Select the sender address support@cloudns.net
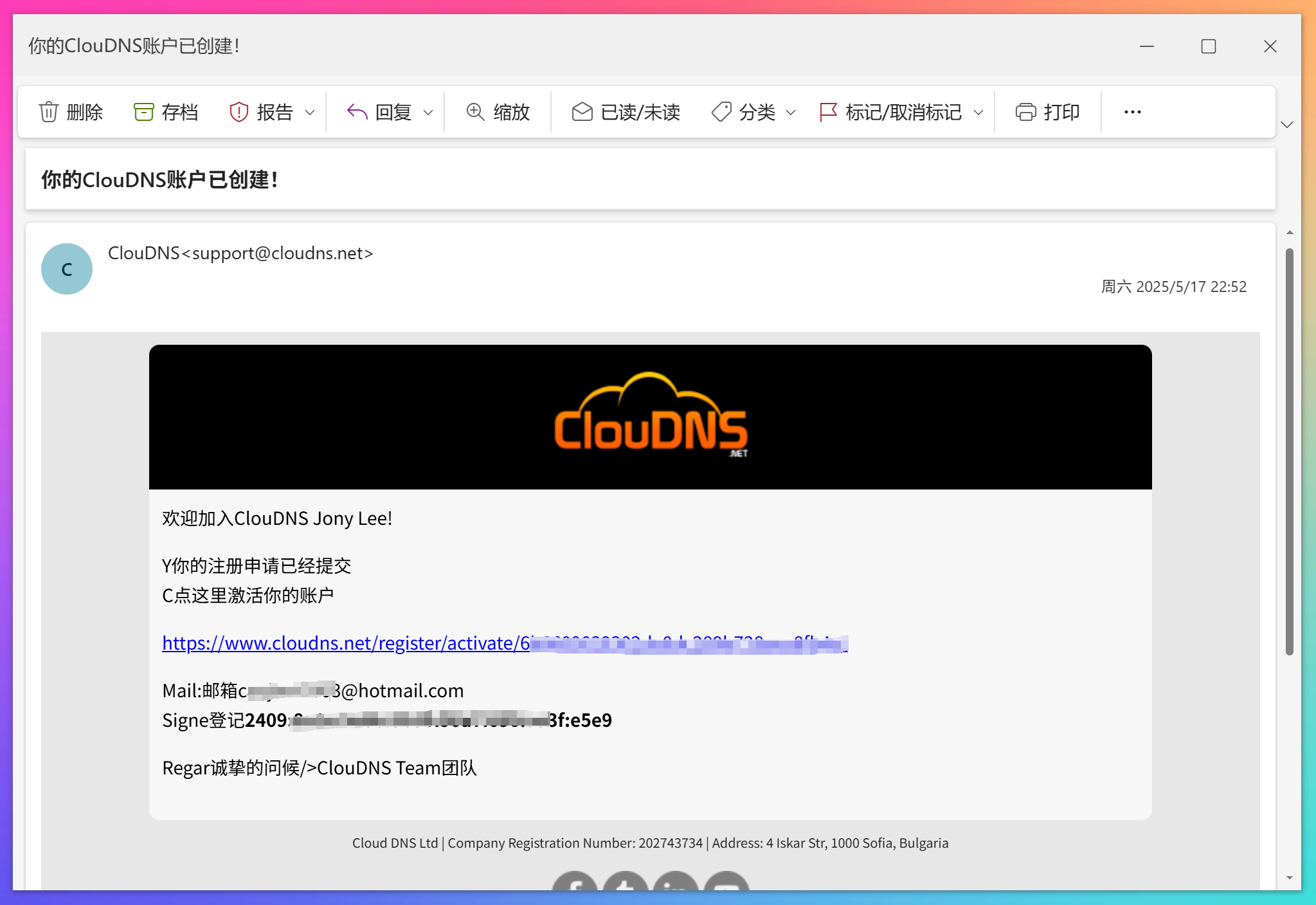The height and width of the screenshot is (905, 1316). 240,253
